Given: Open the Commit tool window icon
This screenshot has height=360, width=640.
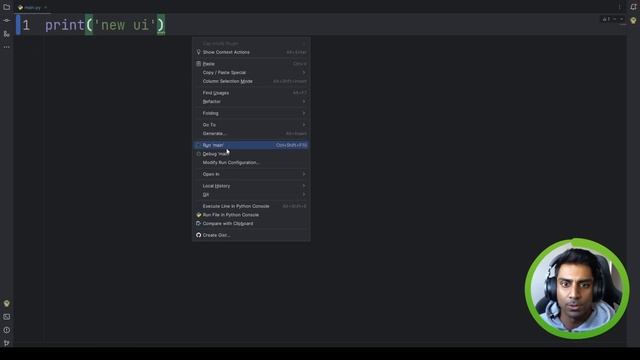Looking at the screenshot, I should [x=7, y=20].
